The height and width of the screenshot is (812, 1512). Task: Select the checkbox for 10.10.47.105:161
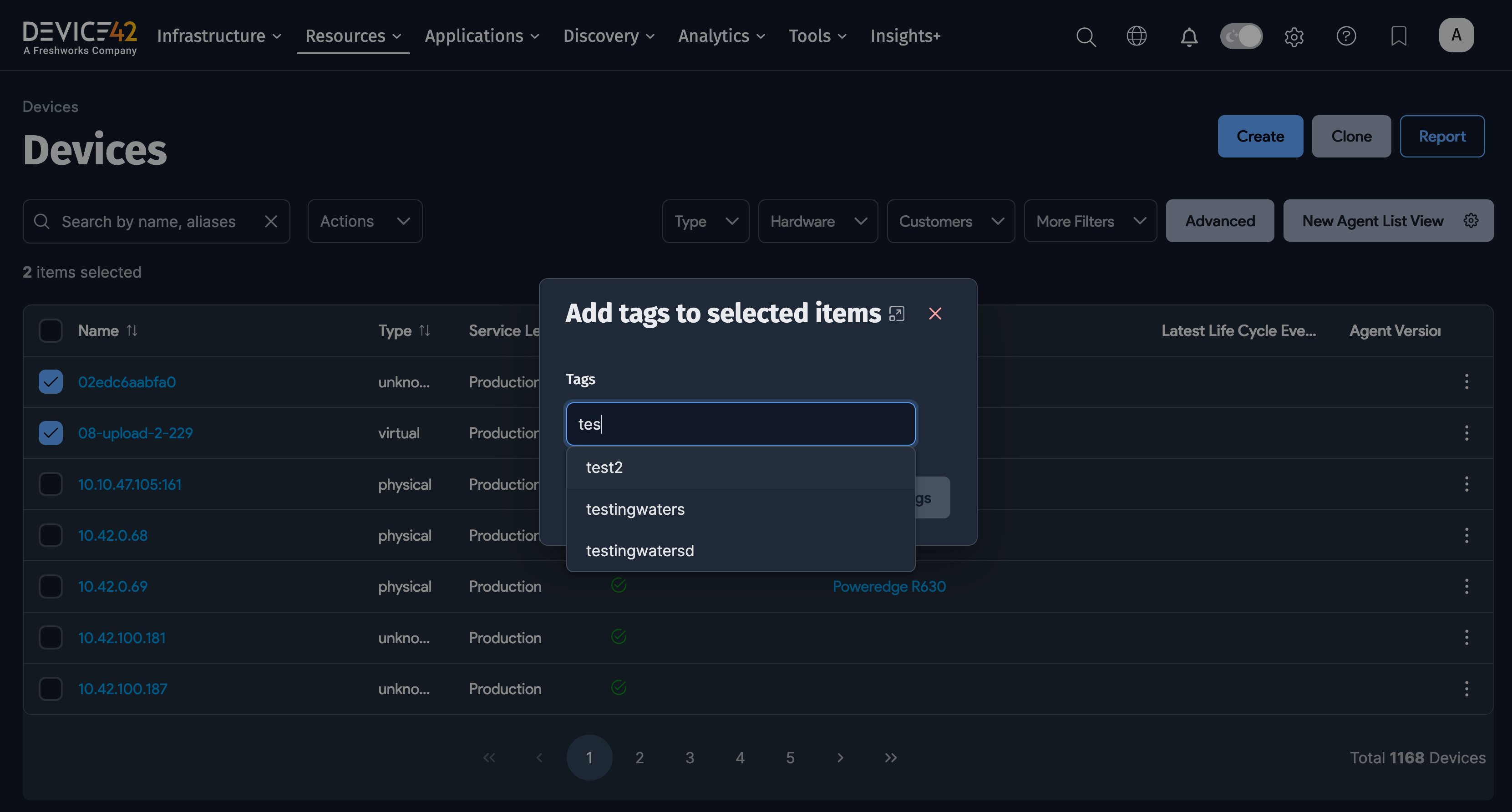[51, 484]
